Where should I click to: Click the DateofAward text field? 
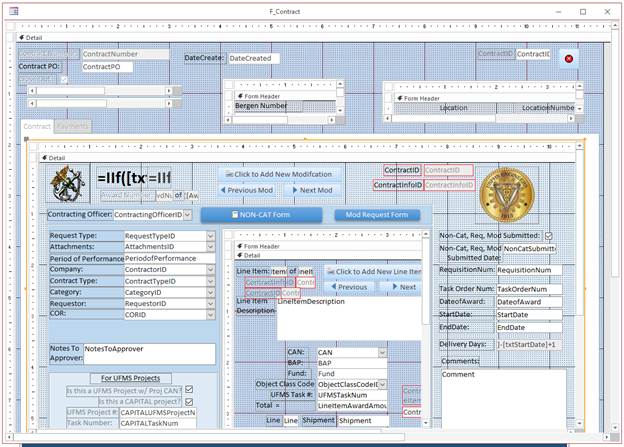click(529, 302)
